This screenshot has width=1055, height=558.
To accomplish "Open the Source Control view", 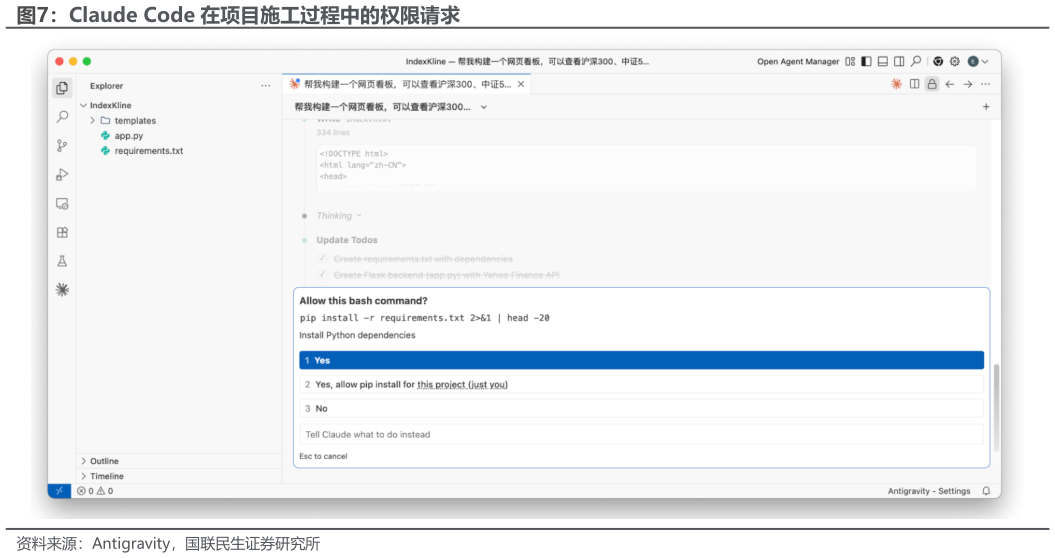I will 62,145.
